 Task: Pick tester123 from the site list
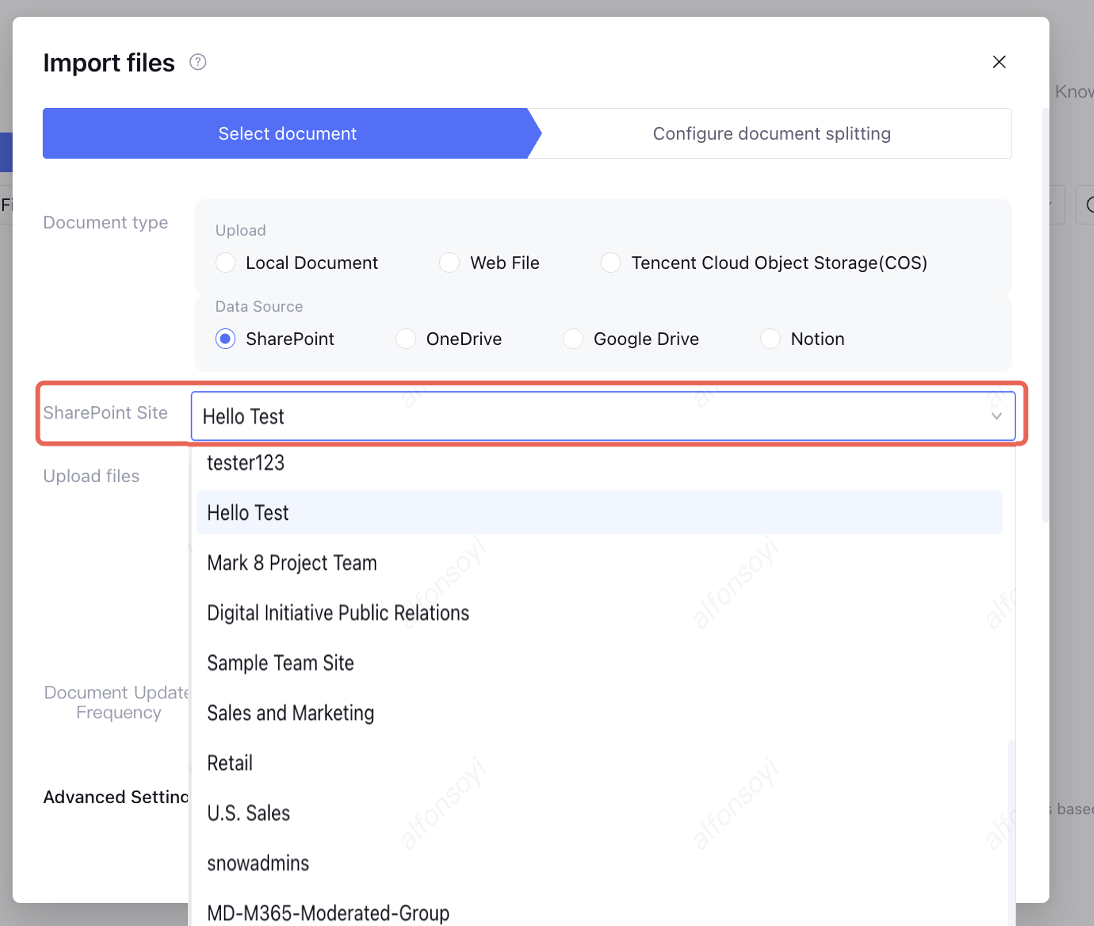point(246,463)
